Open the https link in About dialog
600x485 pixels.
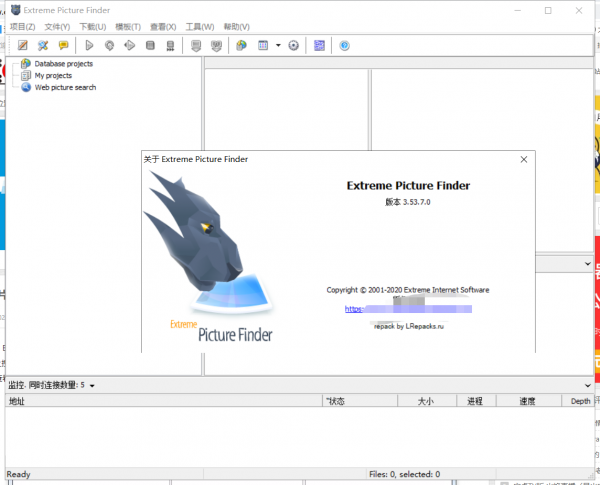pyautogui.click(x=408, y=309)
